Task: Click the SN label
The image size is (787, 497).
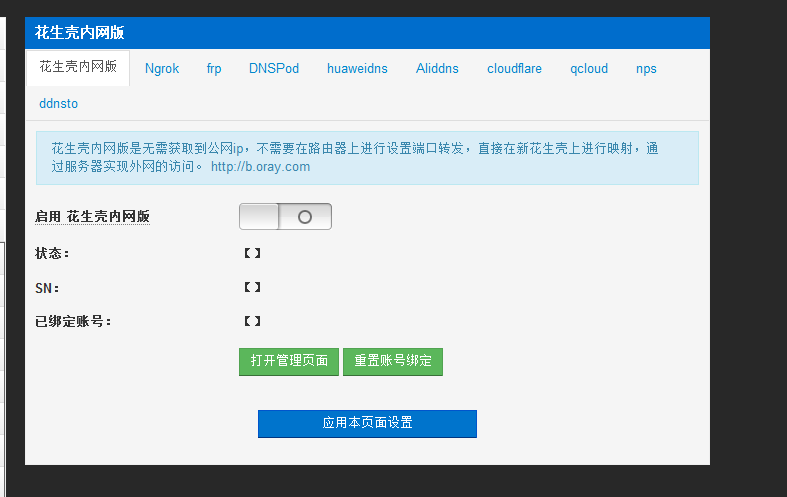Action: pyautogui.click(x=47, y=288)
